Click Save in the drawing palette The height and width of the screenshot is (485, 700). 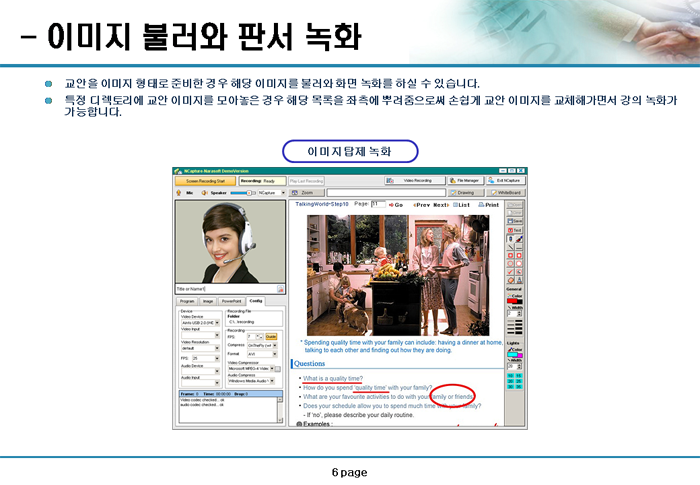(x=515, y=221)
